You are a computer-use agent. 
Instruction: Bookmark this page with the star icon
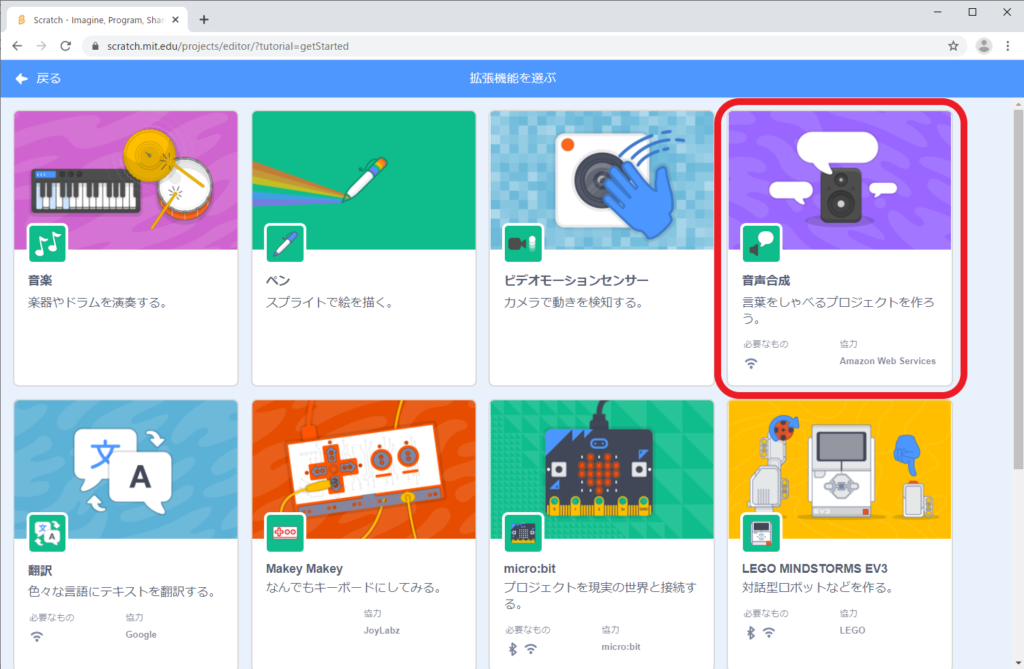click(x=953, y=46)
